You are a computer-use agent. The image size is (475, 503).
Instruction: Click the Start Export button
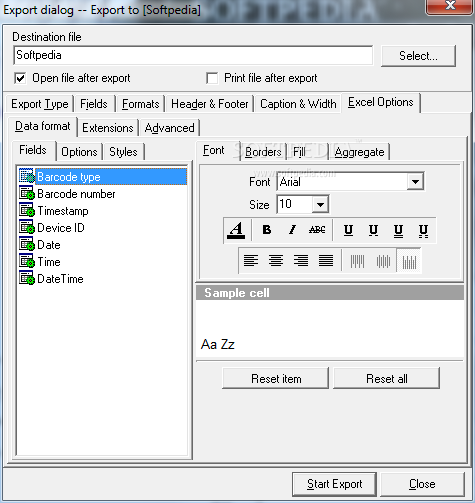[335, 484]
